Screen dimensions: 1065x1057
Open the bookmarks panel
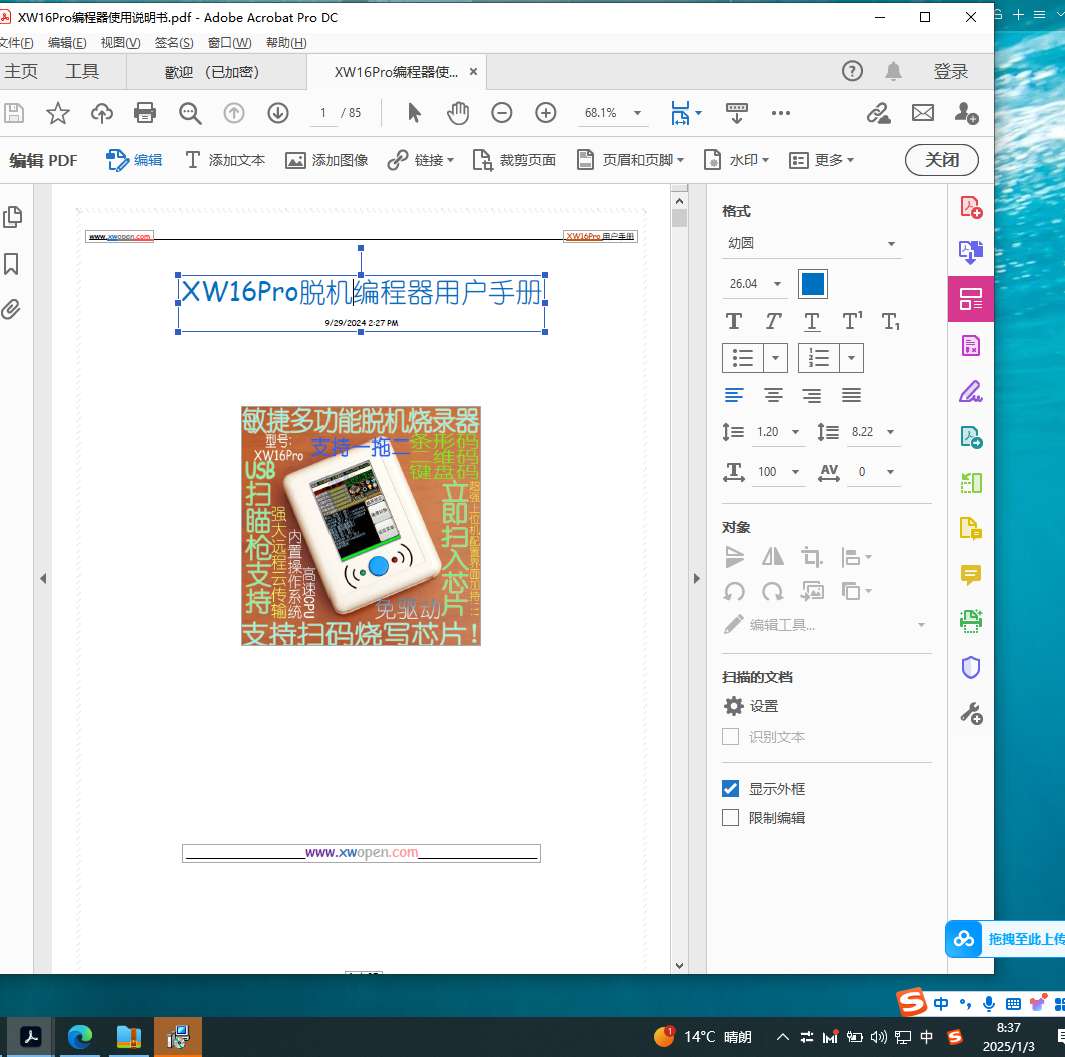[12, 264]
